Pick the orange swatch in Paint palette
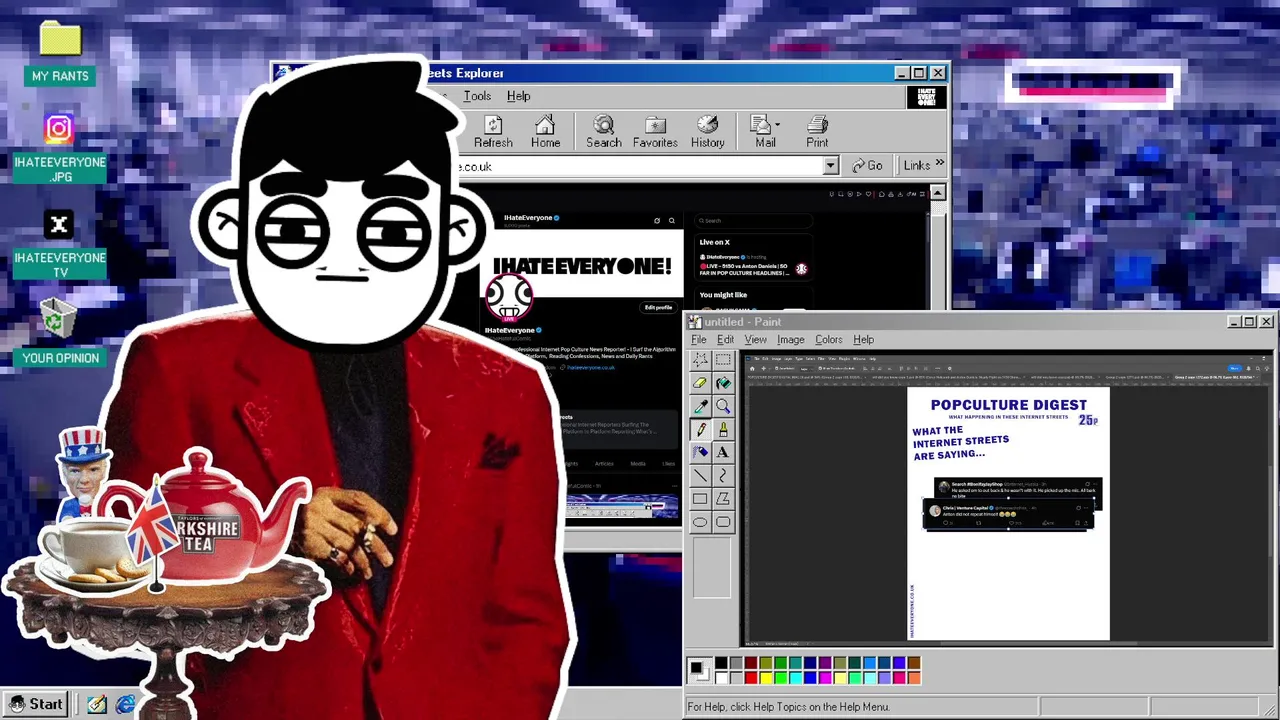This screenshot has height=720, width=1280. 914,678
